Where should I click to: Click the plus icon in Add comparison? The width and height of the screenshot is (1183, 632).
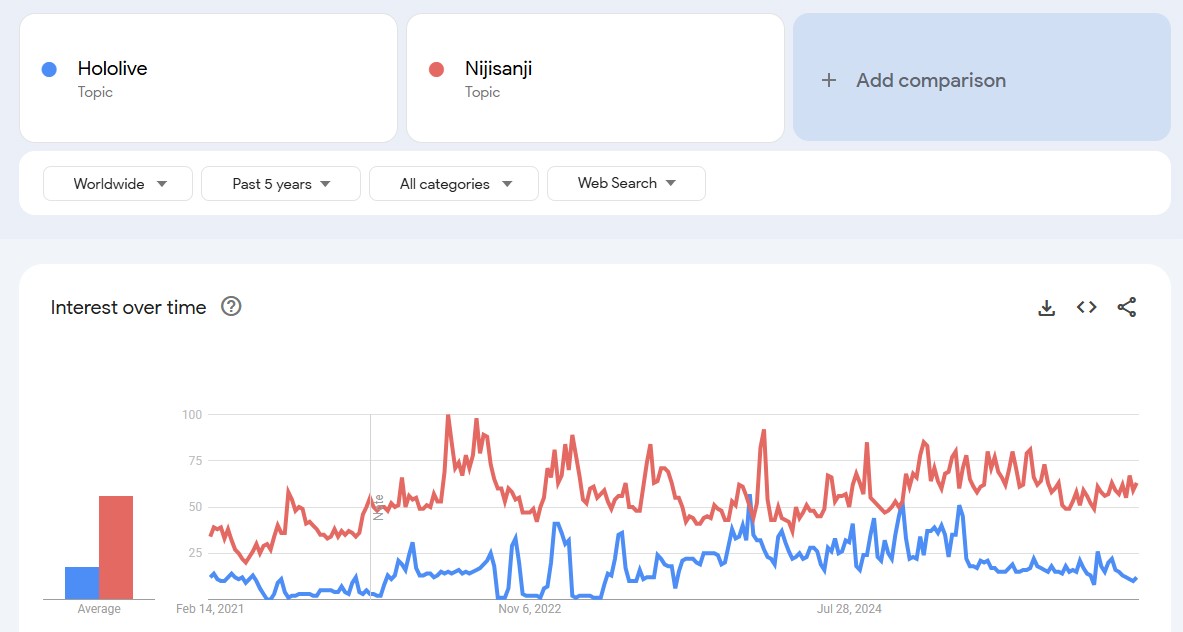[x=828, y=80]
